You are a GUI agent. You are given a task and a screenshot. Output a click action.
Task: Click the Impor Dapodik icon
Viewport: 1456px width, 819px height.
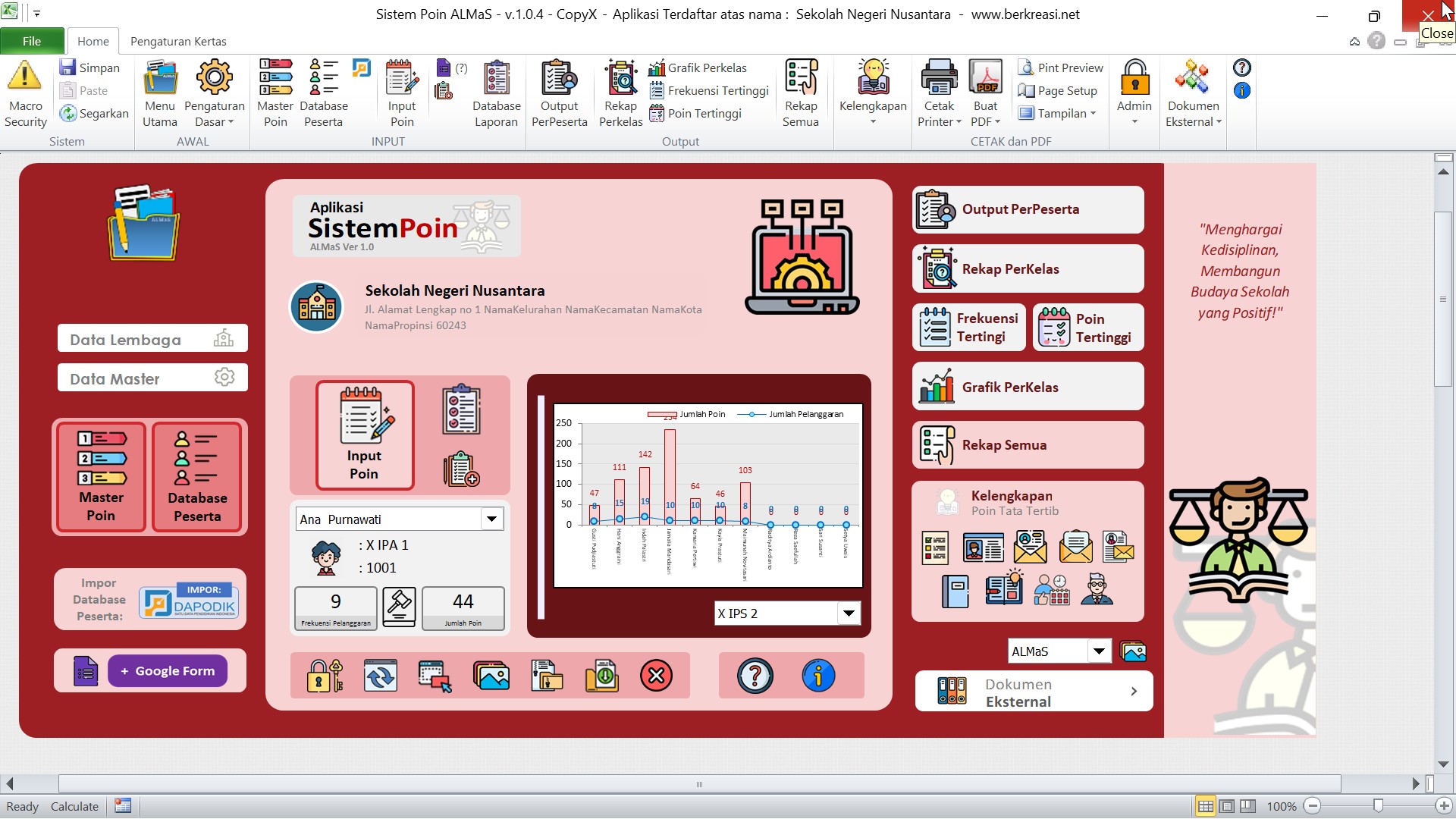189,601
